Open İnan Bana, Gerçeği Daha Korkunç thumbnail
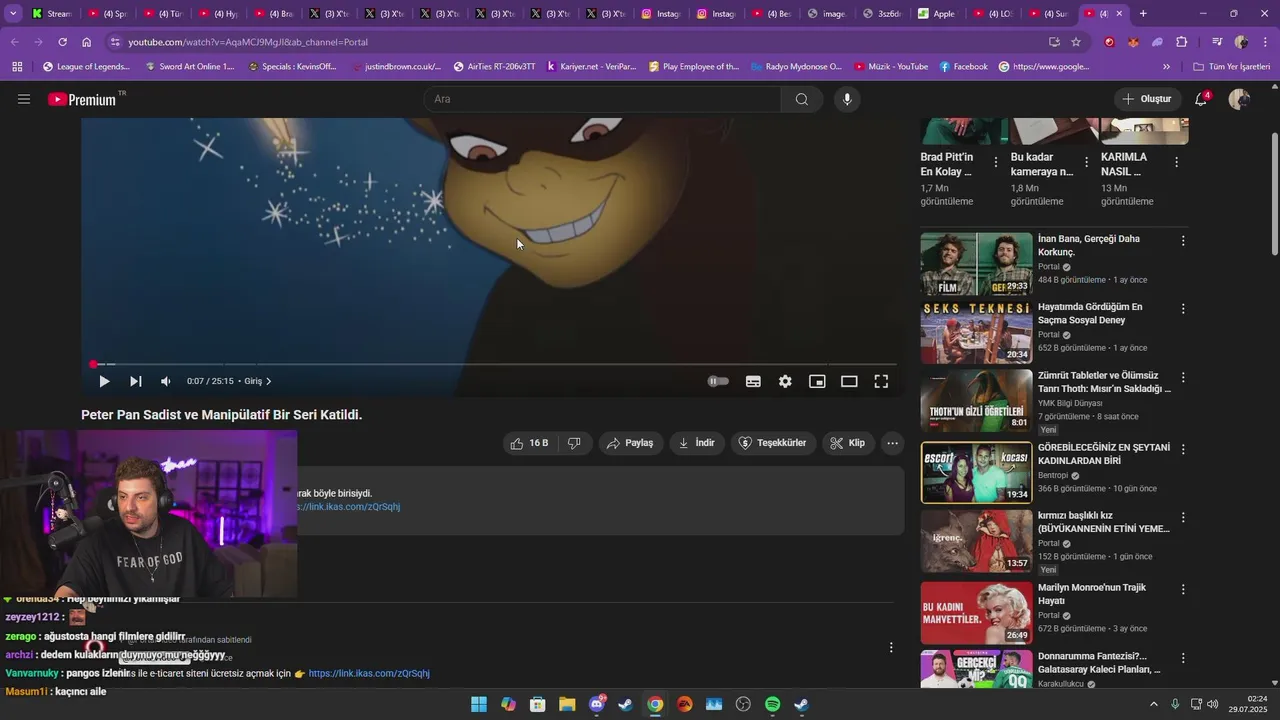 pos(976,264)
